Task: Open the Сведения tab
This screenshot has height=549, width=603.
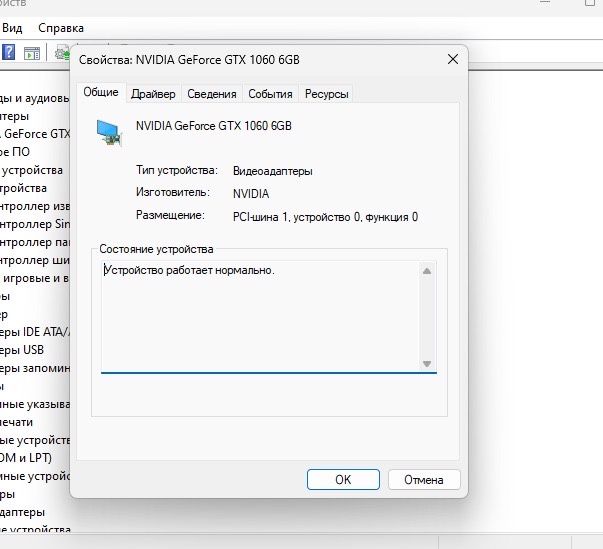Action: [212, 94]
